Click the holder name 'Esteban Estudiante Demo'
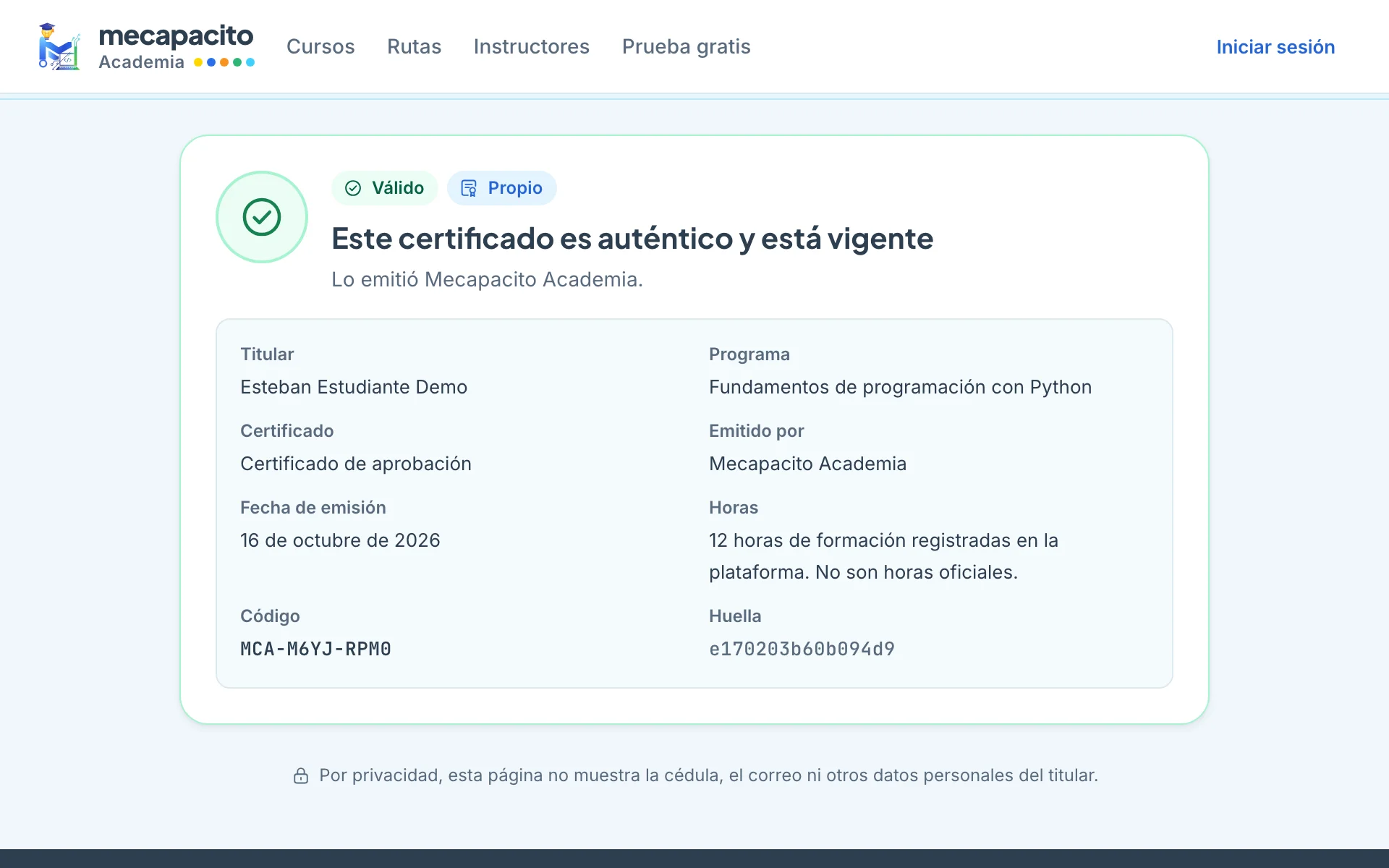 (x=354, y=387)
